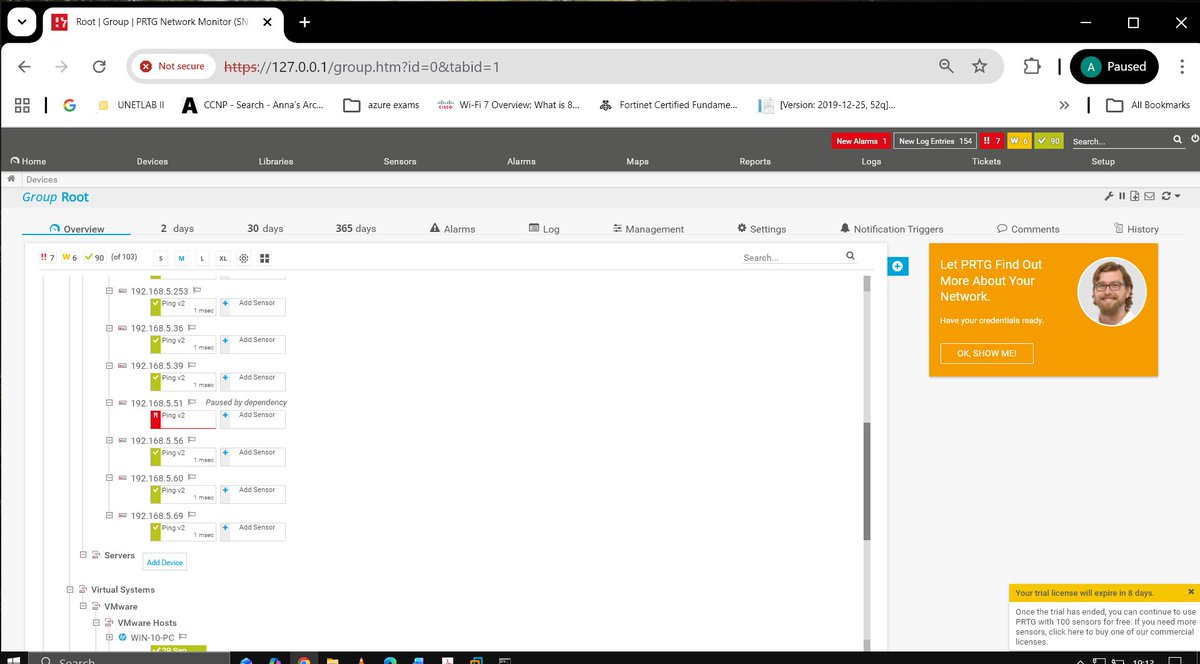1200x664 pixels.
Task: Close the trial license expiry notice
Action: pyautogui.click(x=1191, y=592)
